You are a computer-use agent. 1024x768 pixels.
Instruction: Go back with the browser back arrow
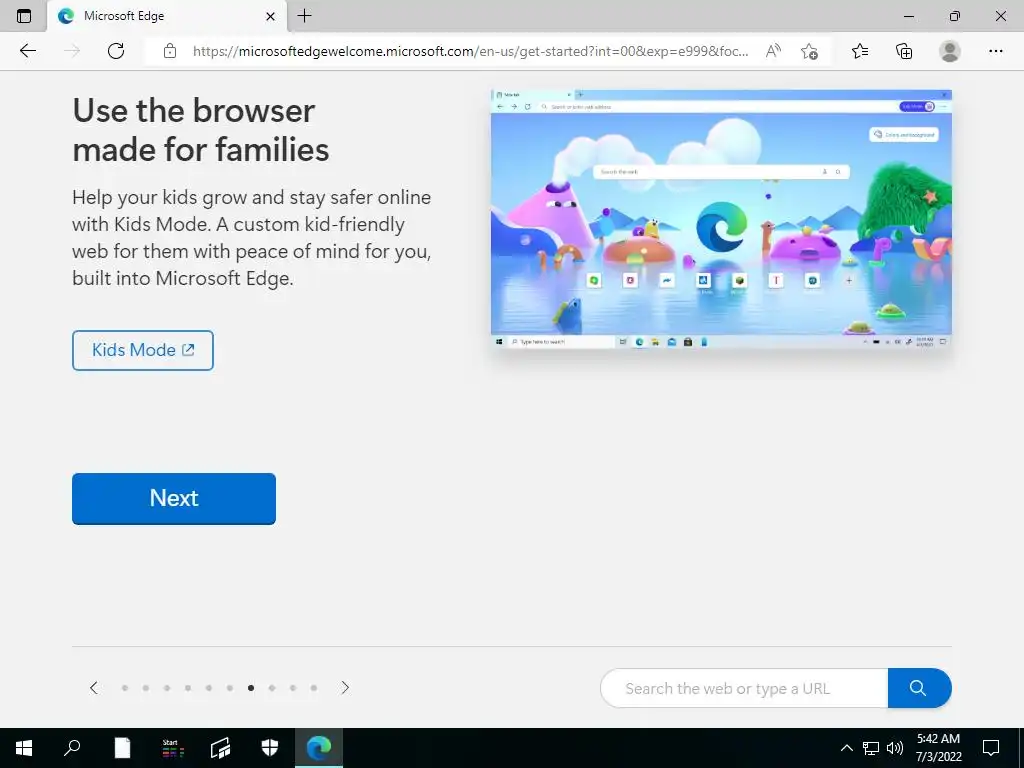[x=27, y=51]
